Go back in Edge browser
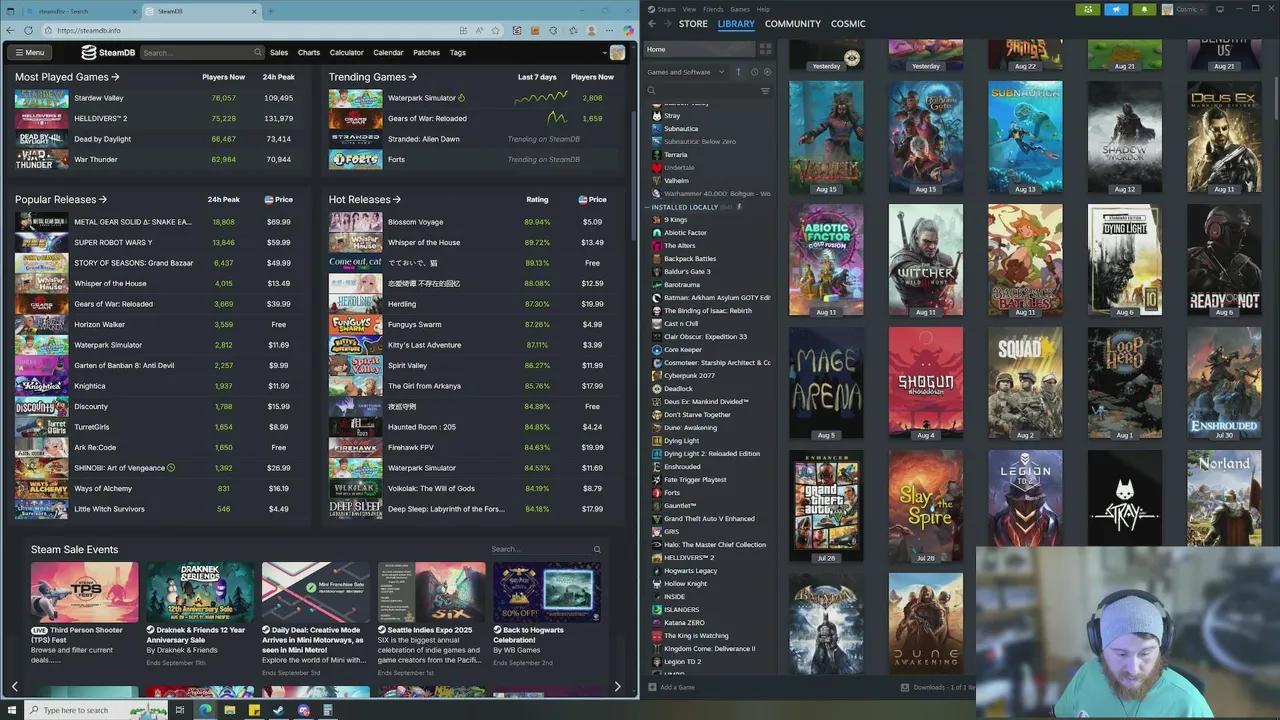 [10, 31]
